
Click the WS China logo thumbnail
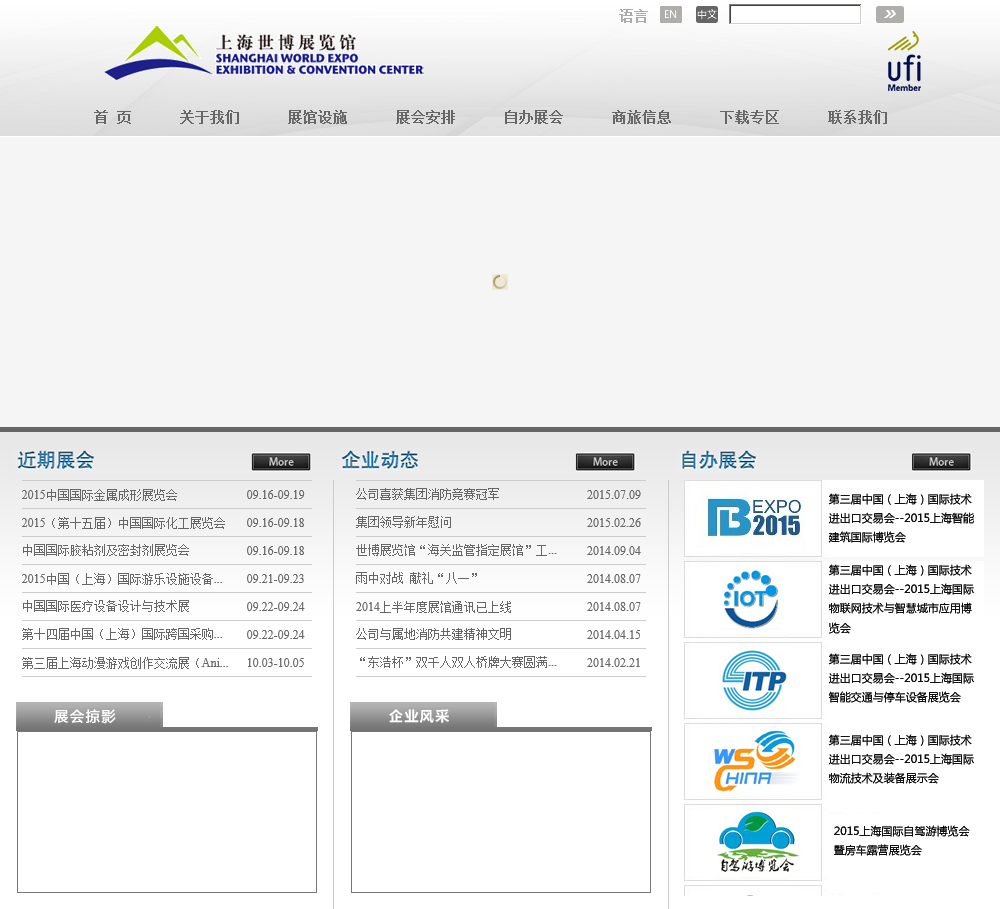(x=753, y=761)
